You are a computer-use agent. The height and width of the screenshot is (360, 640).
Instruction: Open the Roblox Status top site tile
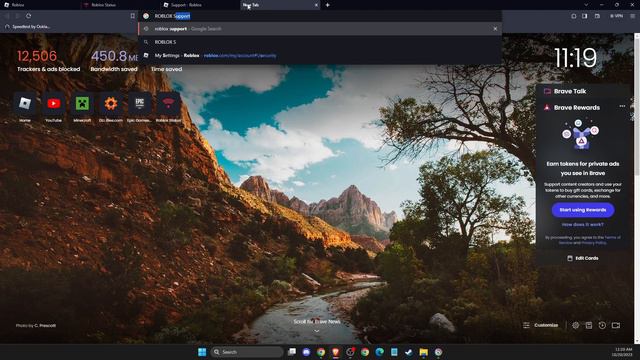pos(168,104)
